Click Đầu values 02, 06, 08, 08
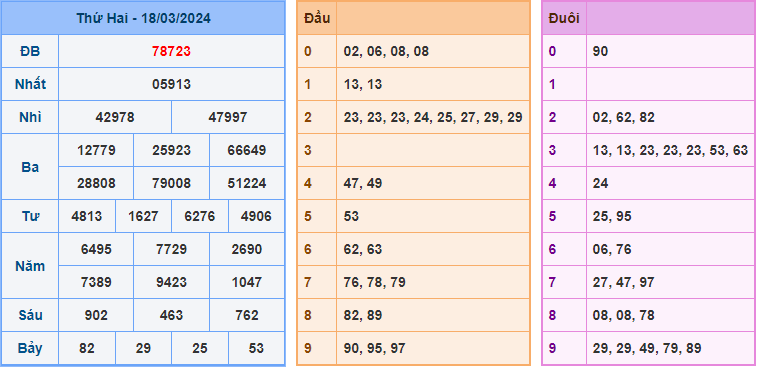 tap(386, 51)
